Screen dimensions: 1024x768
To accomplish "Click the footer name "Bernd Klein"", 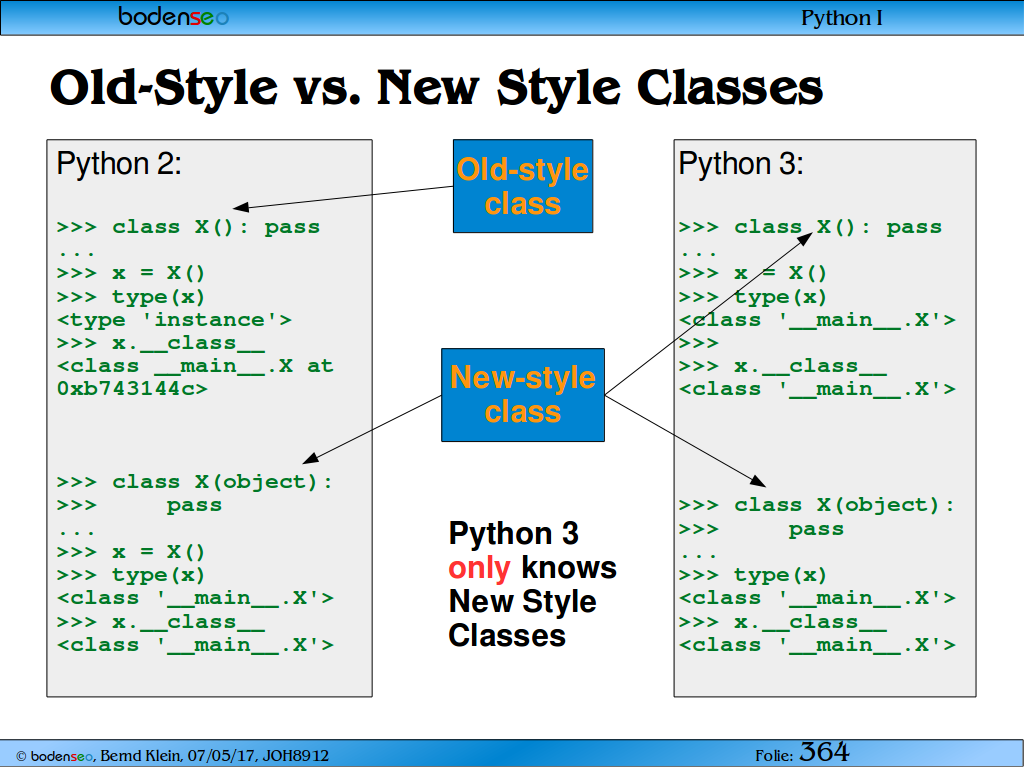I will tap(140, 756).
